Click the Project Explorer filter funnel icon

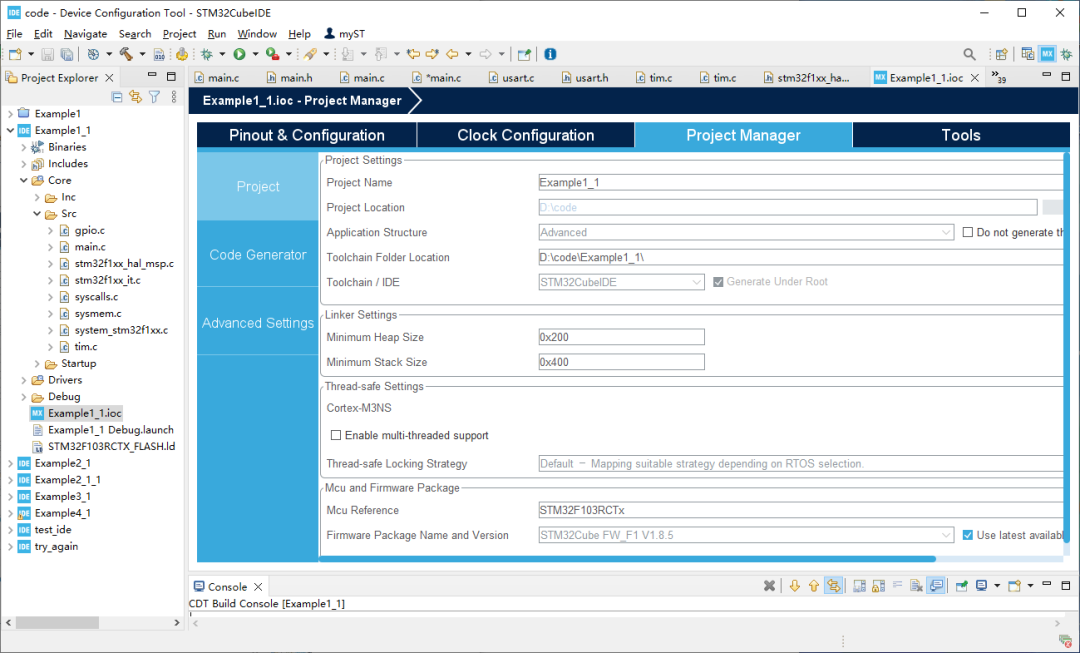pyautogui.click(x=154, y=97)
